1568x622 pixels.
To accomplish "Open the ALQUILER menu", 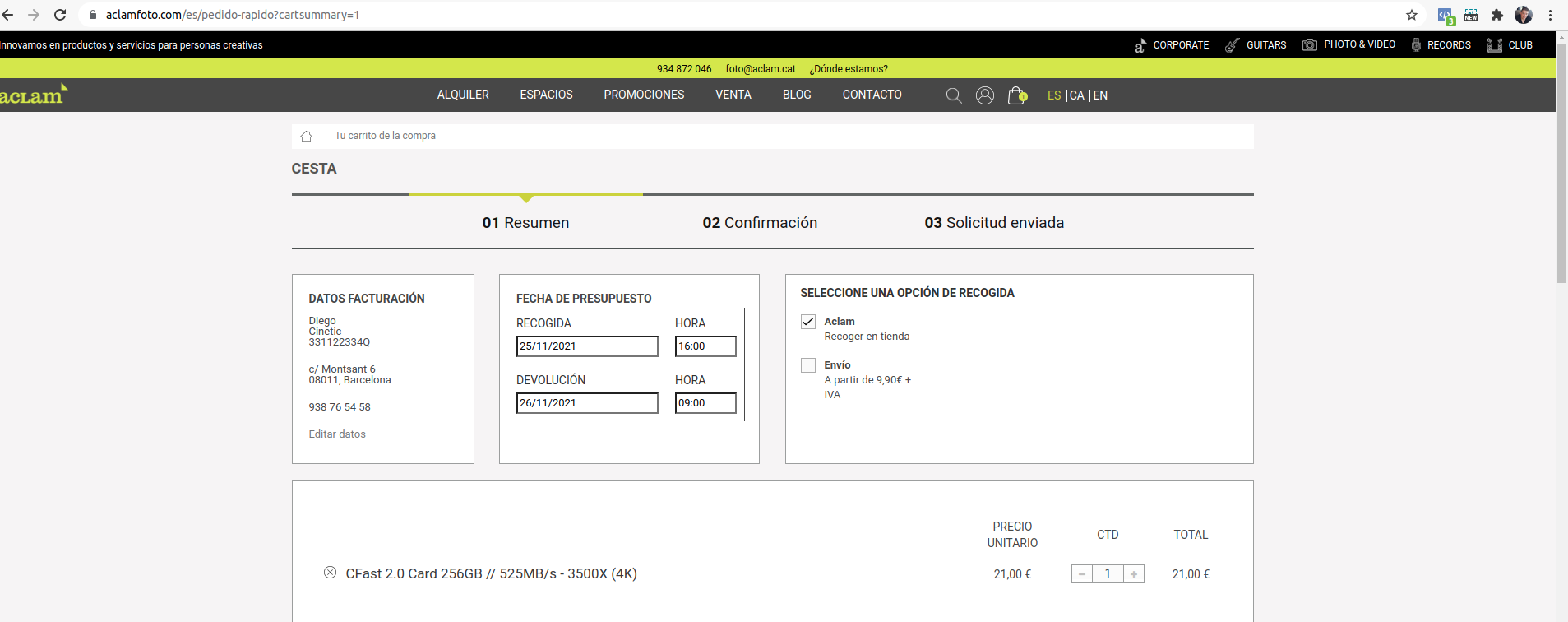I will coord(463,95).
